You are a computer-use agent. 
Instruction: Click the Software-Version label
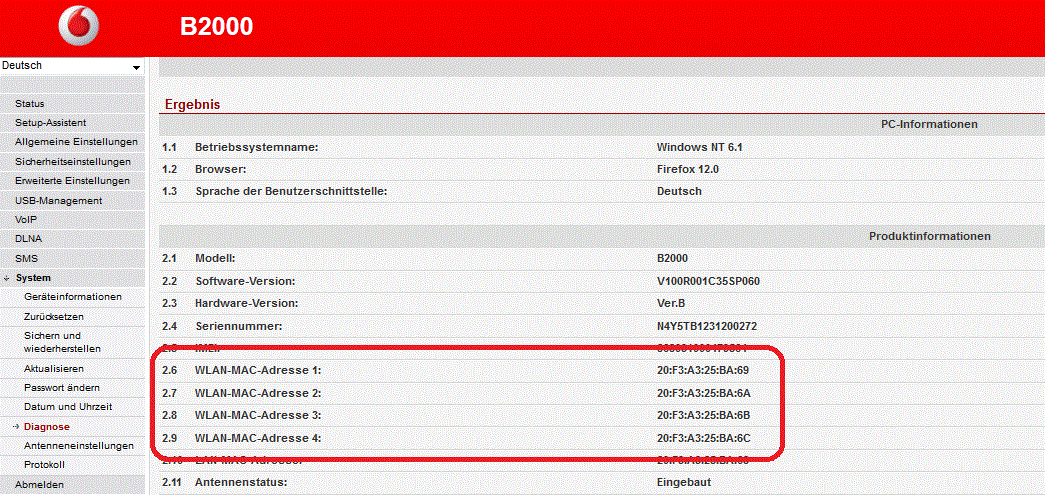(x=245, y=281)
